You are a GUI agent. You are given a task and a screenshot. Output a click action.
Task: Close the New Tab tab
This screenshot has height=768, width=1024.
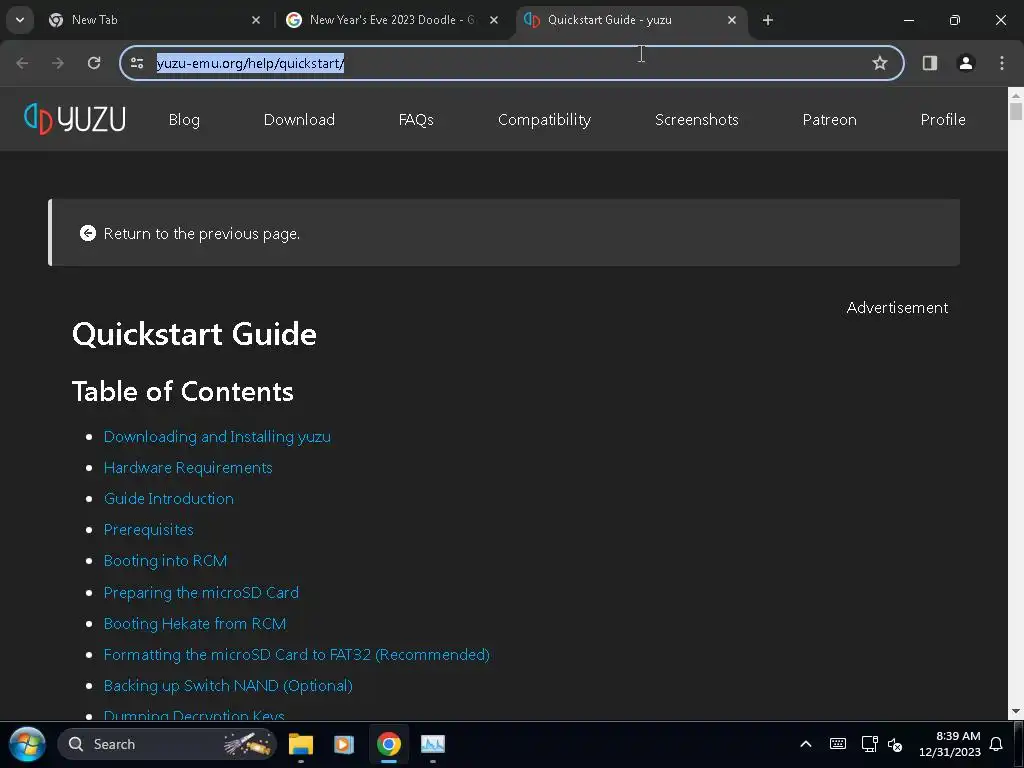(x=256, y=20)
